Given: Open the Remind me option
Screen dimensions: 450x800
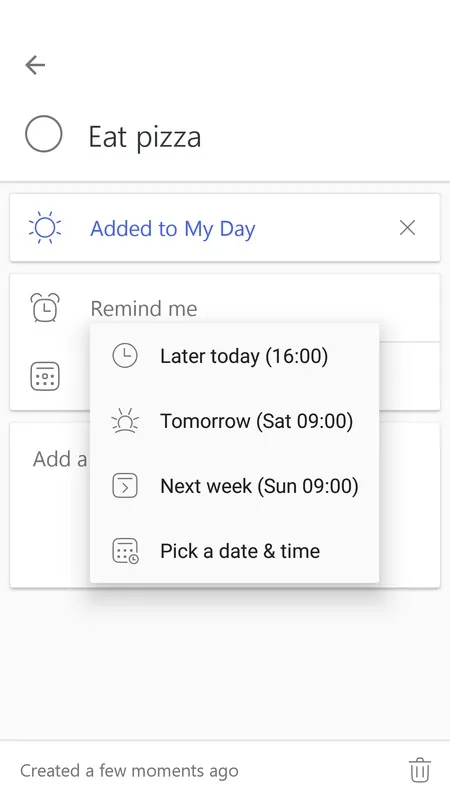Looking at the screenshot, I should click(x=144, y=309).
